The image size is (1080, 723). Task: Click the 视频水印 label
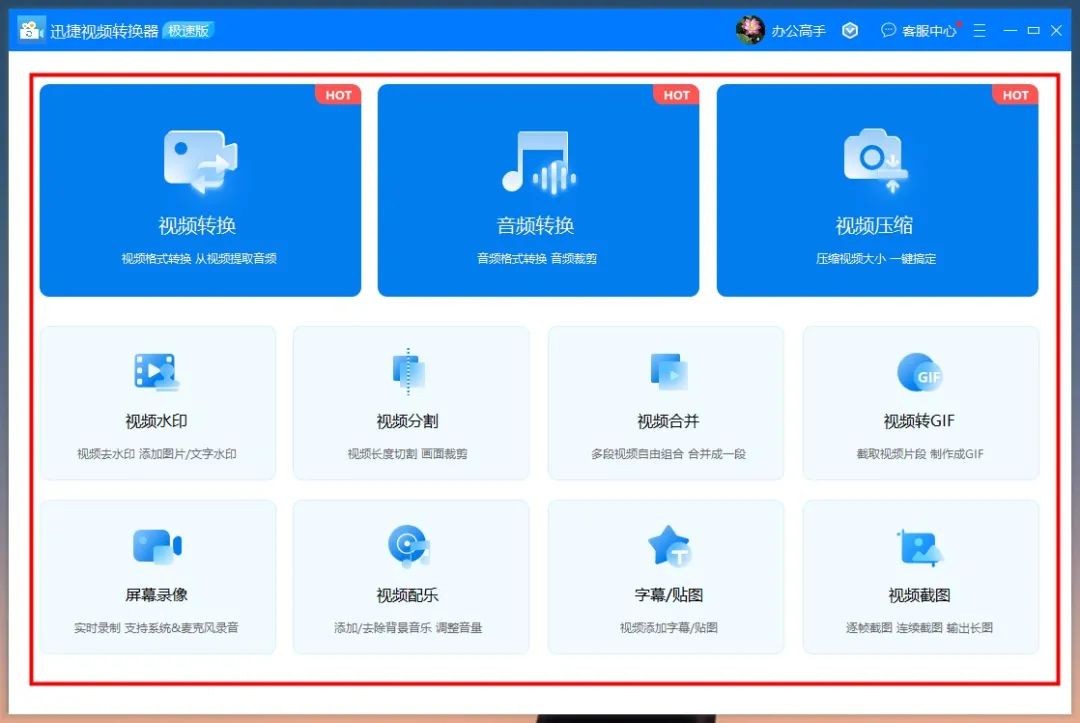[x=156, y=421]
